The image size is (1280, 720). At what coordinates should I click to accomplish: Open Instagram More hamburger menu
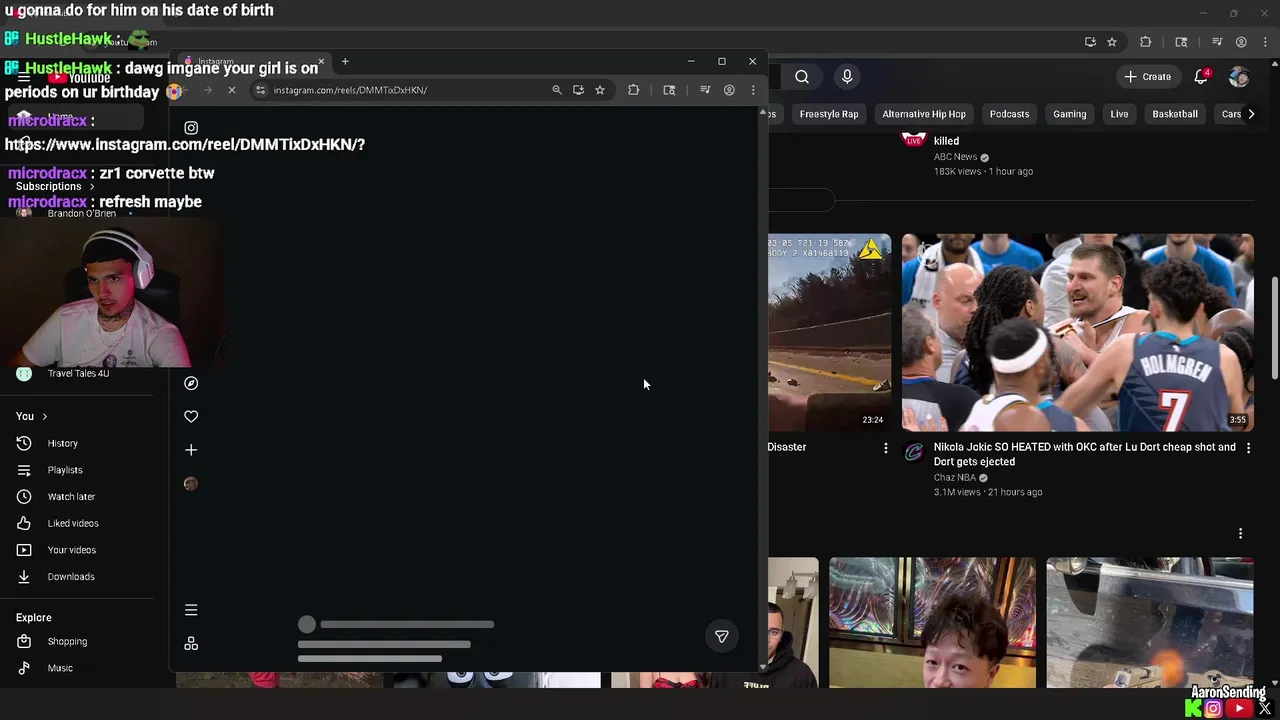[191, 610]
